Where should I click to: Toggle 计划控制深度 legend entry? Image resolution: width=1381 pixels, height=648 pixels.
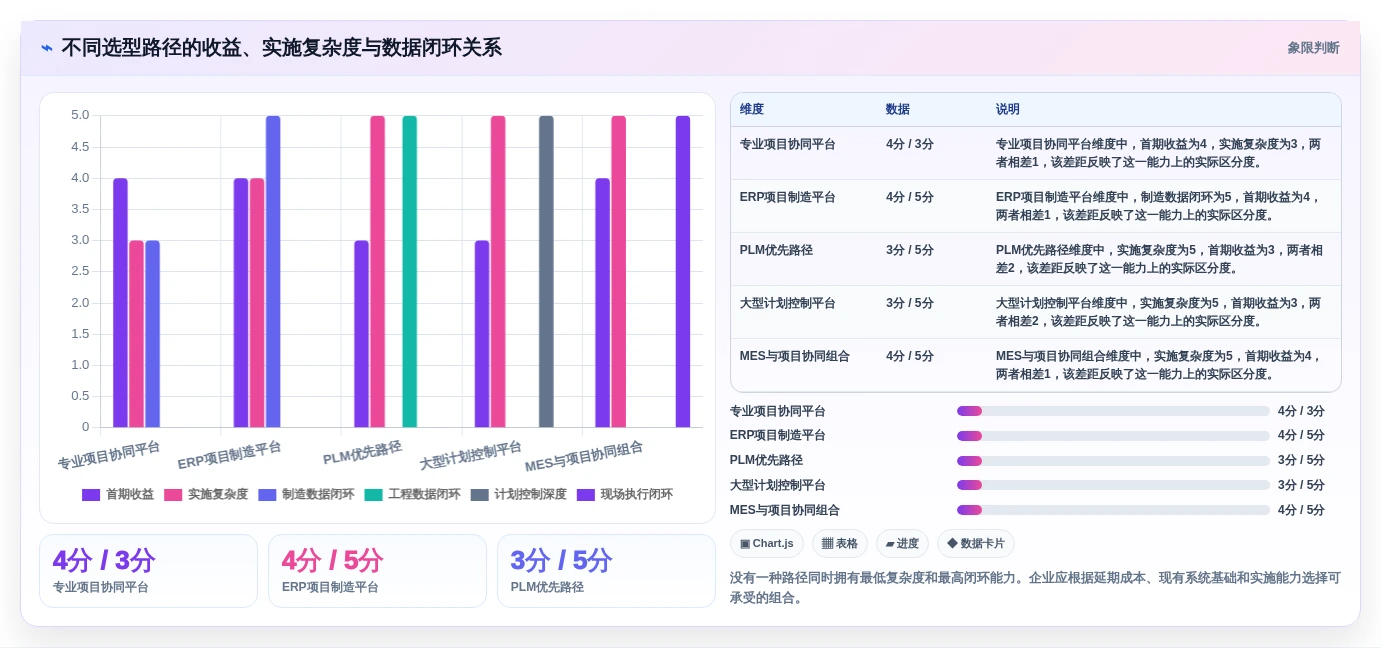click(x=518, y=494)
